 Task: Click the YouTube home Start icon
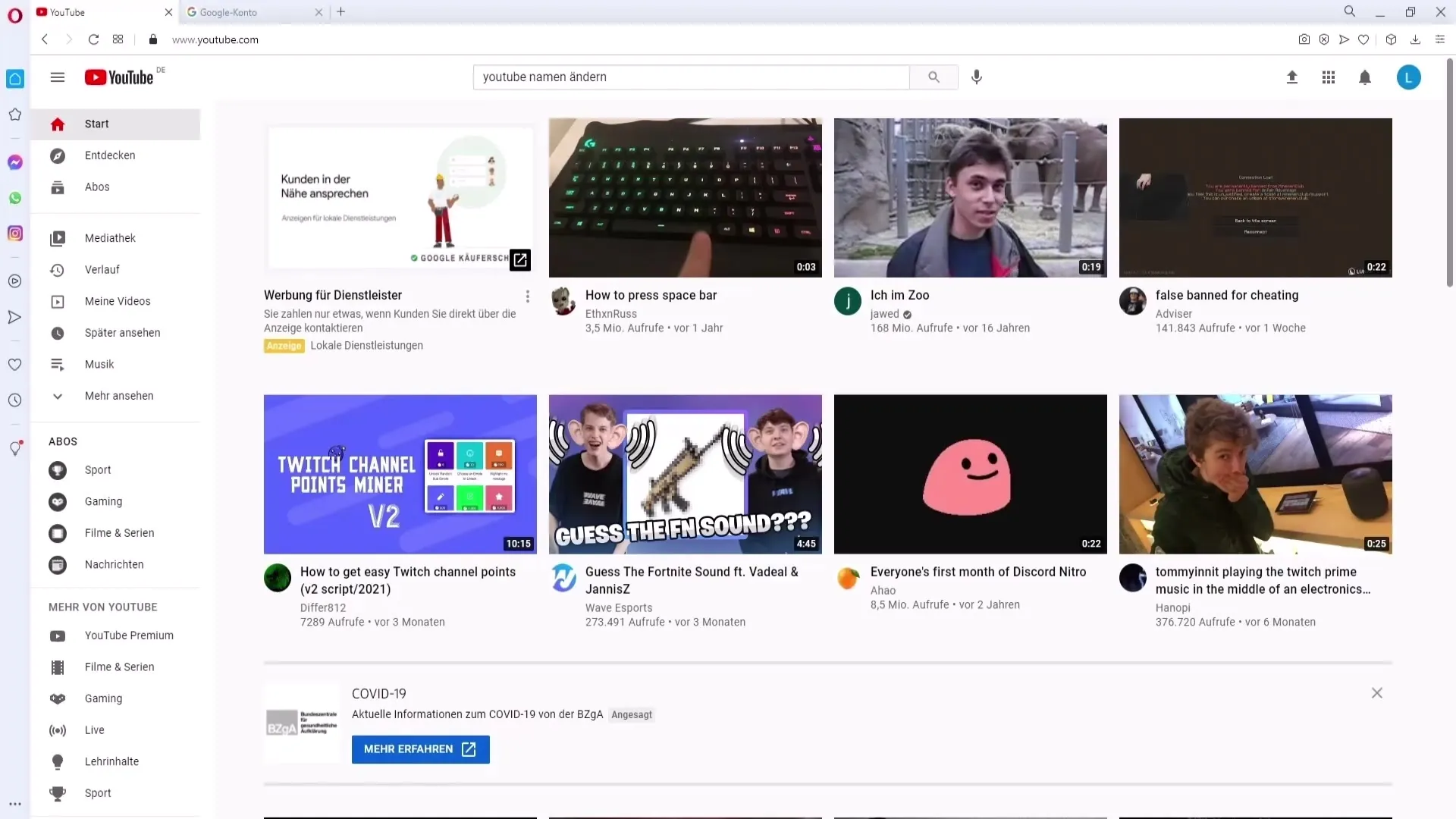click(57, 123)
